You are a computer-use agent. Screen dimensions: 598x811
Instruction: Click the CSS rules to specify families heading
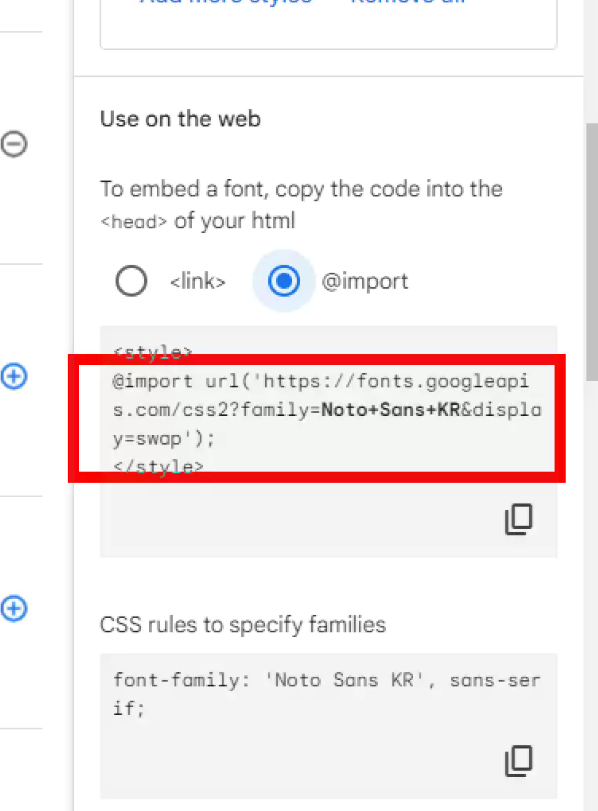click(x=243, y=625)
